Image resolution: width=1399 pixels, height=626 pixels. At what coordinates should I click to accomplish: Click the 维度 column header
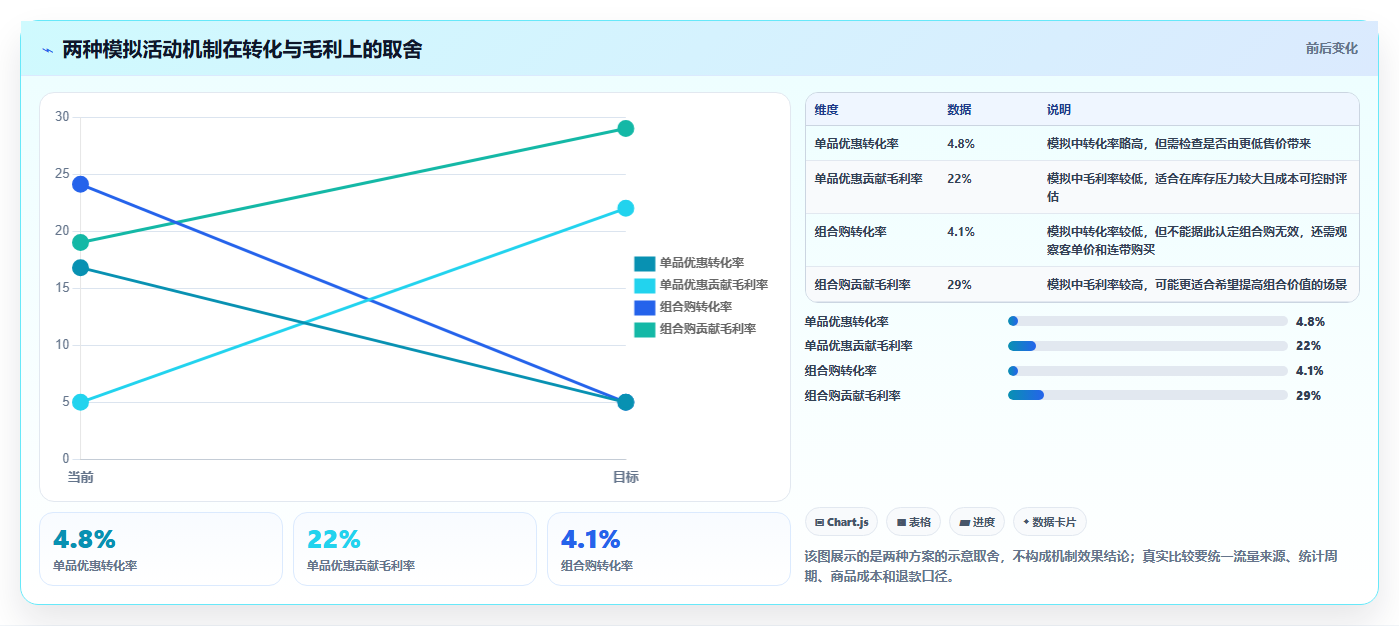click(x=827, y=110)
